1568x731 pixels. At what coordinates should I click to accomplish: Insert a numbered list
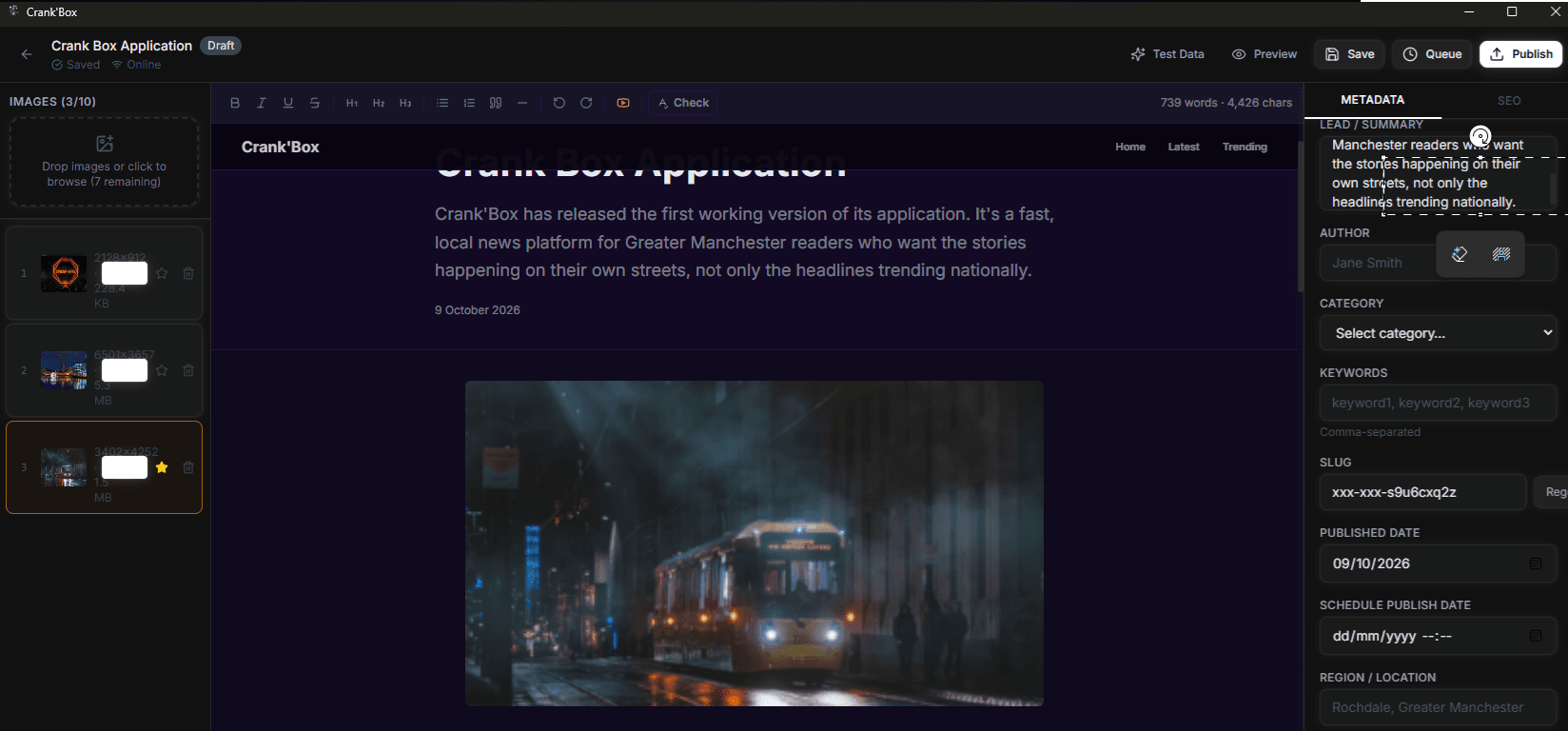tap(469, 103)
